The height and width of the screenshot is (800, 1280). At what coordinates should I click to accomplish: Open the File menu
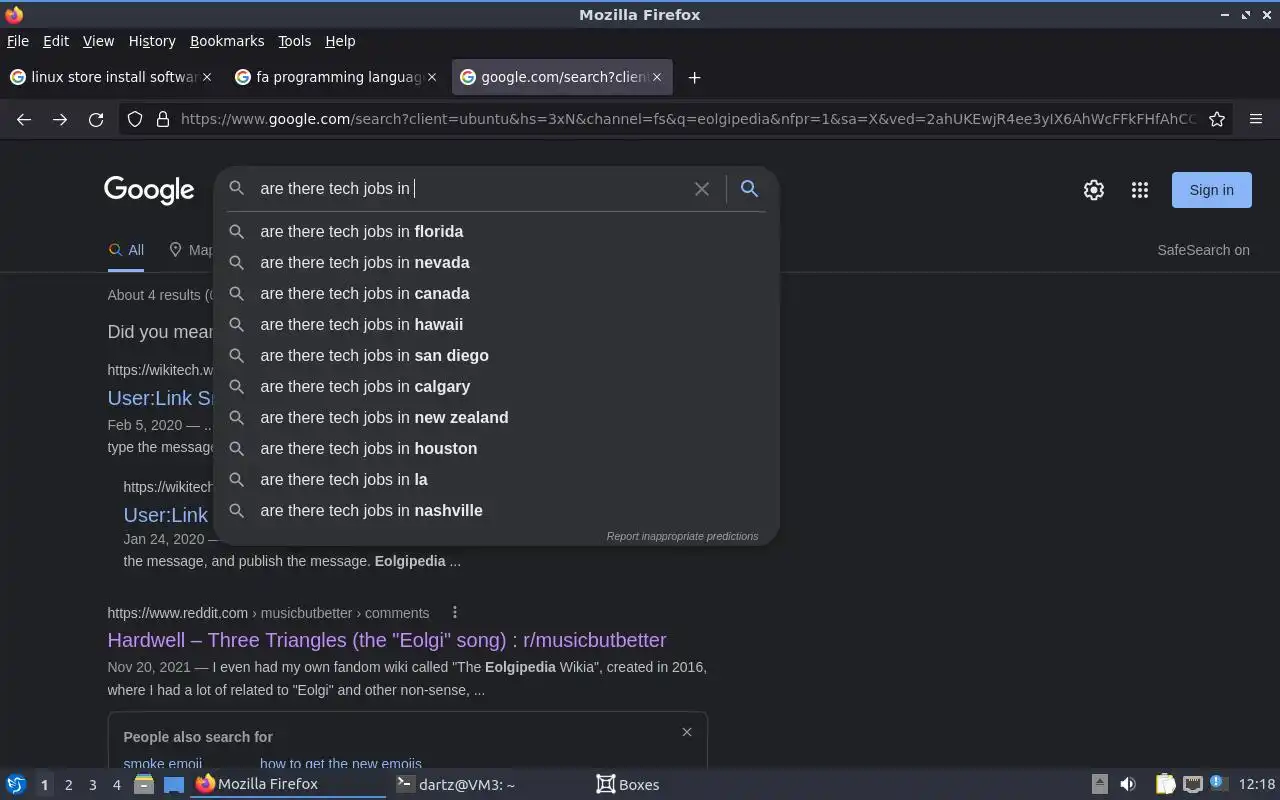(x=18, y=41)
